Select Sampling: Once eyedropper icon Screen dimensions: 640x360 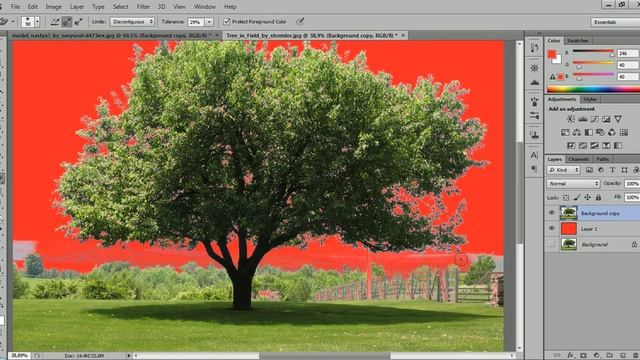click(67, 22)
